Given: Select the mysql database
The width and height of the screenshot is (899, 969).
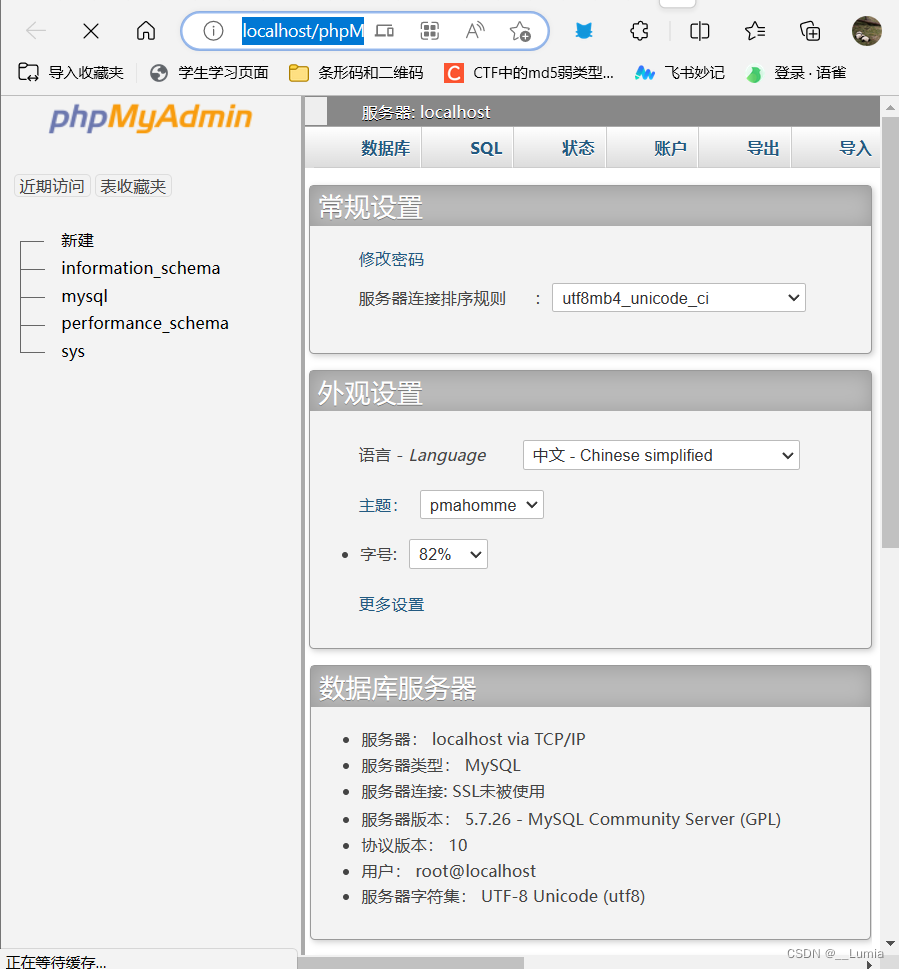Looking at the screenshot, I should coord(85,296).
